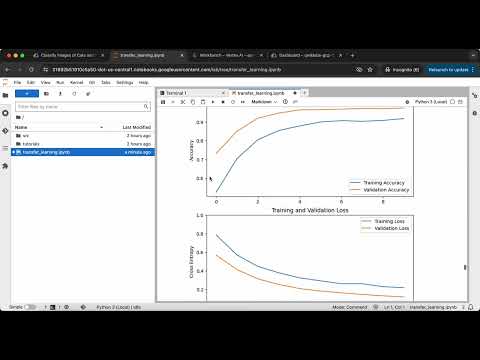Click the Mode: Command status entry

point(349,307)
